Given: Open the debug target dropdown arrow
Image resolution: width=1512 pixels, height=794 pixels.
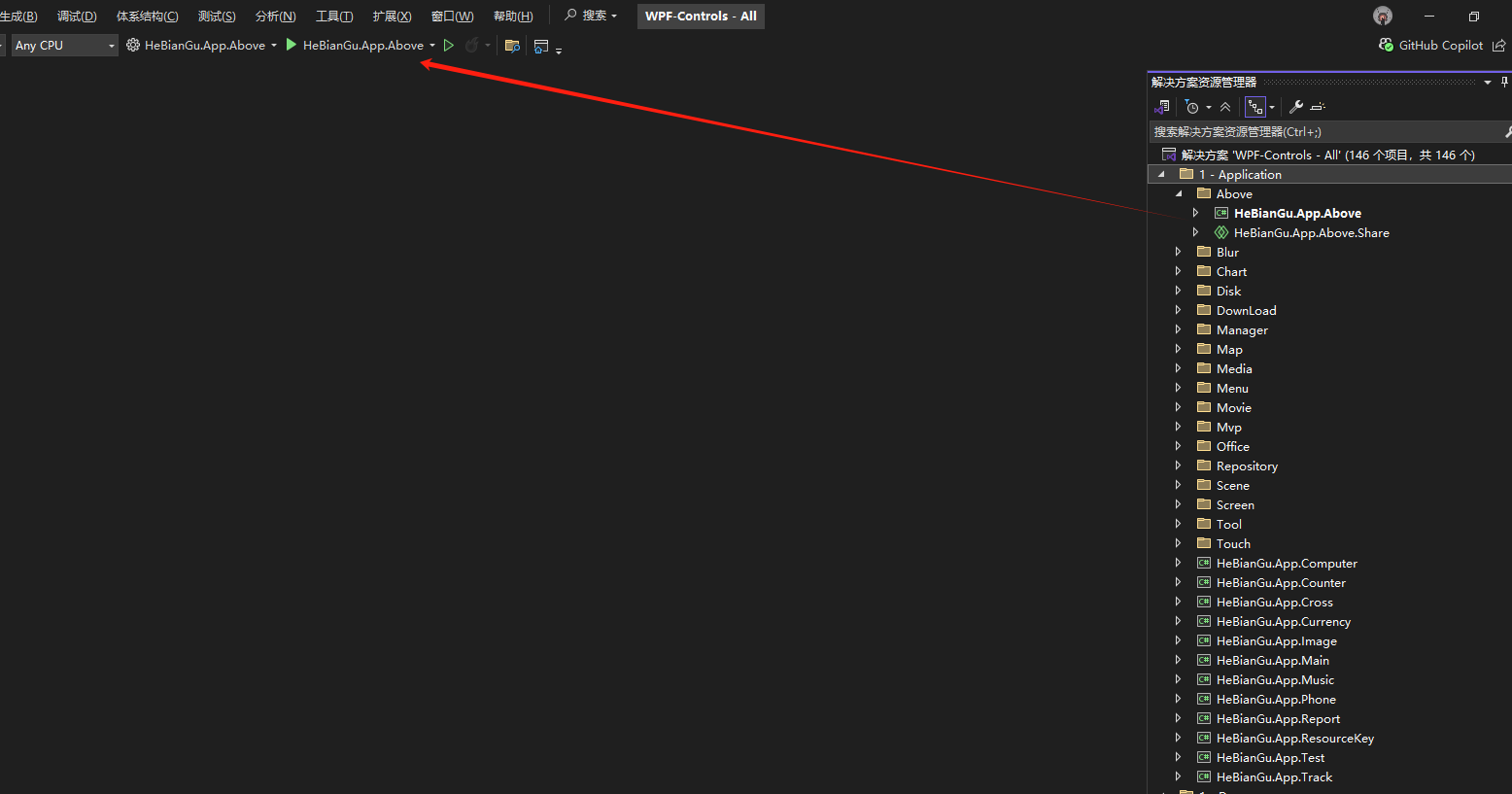Looking at the screenshot, I should coord(432,46).
